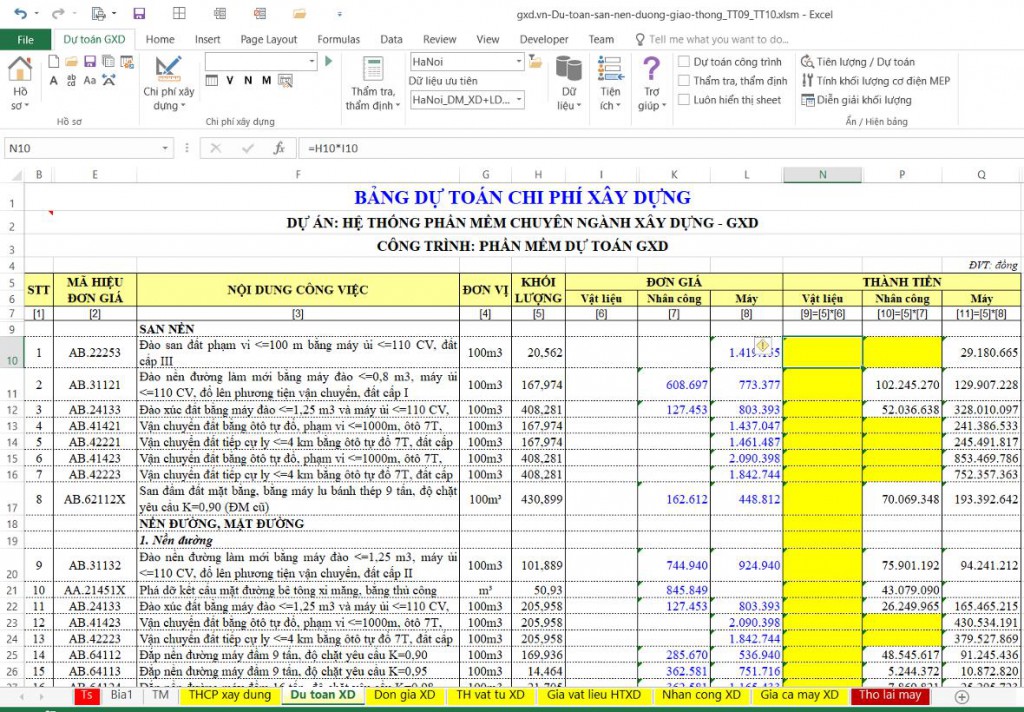Open the Developer ribbon tab
Image resolution: width=1024 pixels, height=712 pixels.
pos(543,39)
